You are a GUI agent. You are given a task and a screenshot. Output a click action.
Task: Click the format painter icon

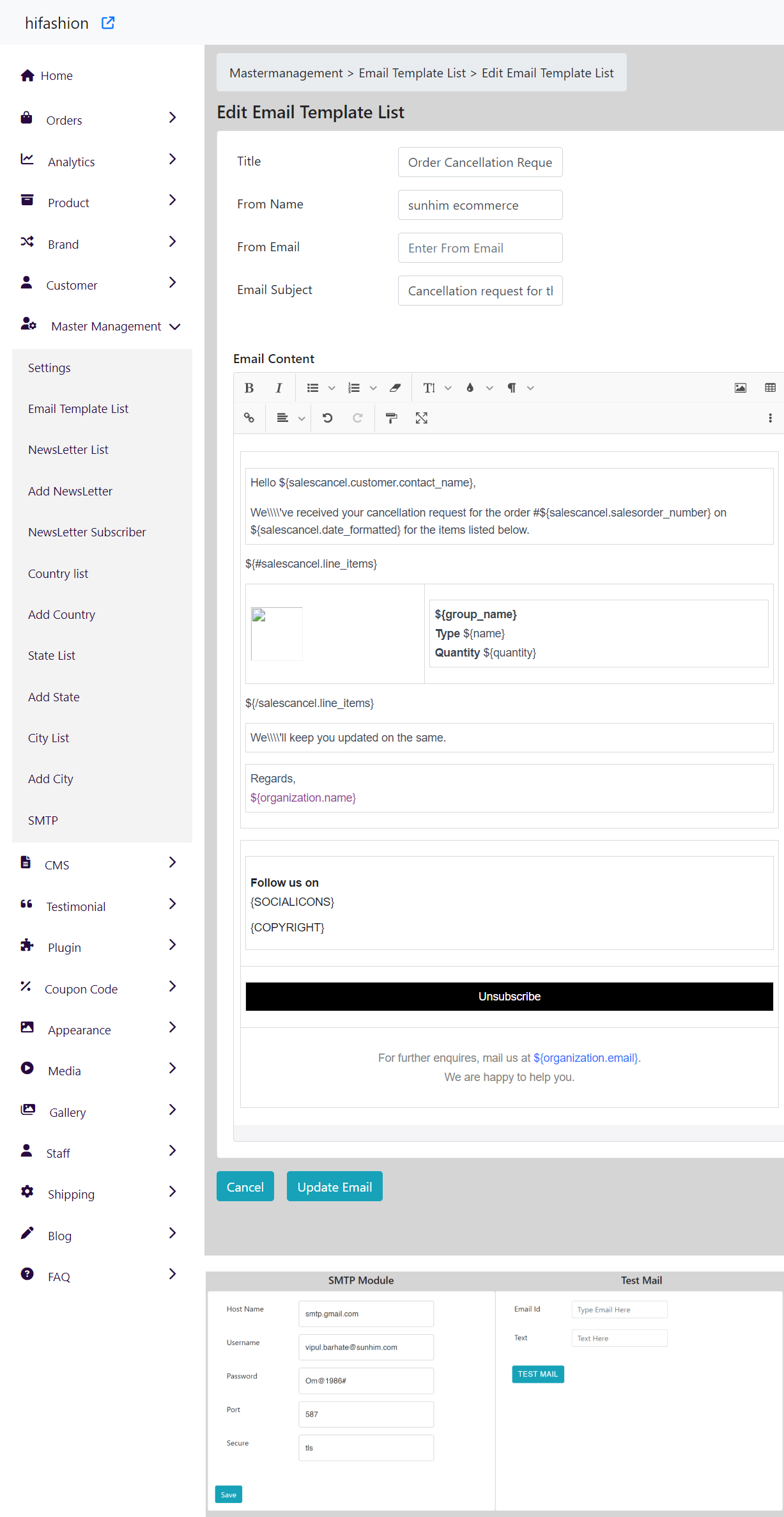[x=392, y=418]
